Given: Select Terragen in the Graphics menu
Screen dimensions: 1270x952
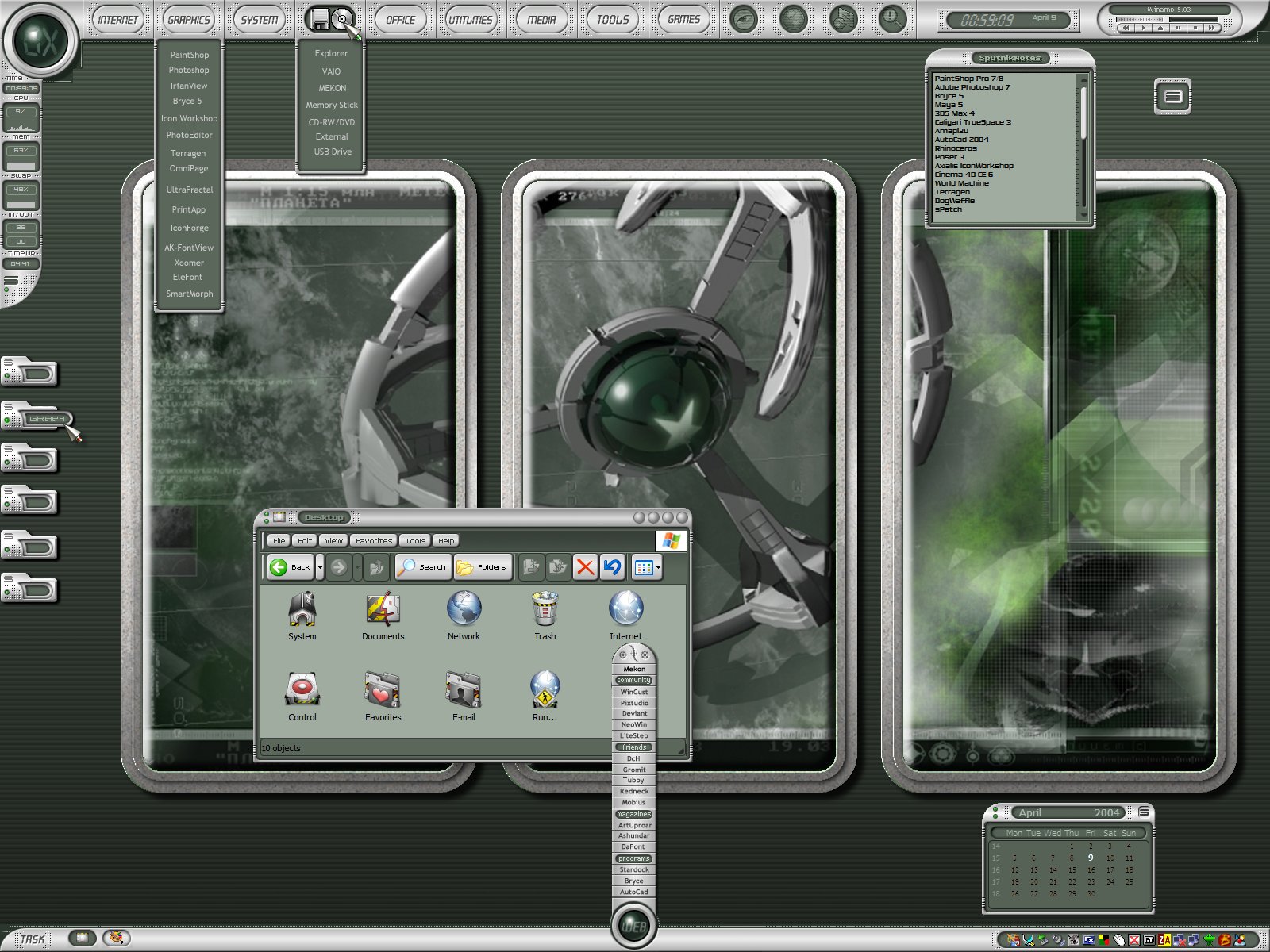Looking at the screenshot, I should (x=188, y=153).
